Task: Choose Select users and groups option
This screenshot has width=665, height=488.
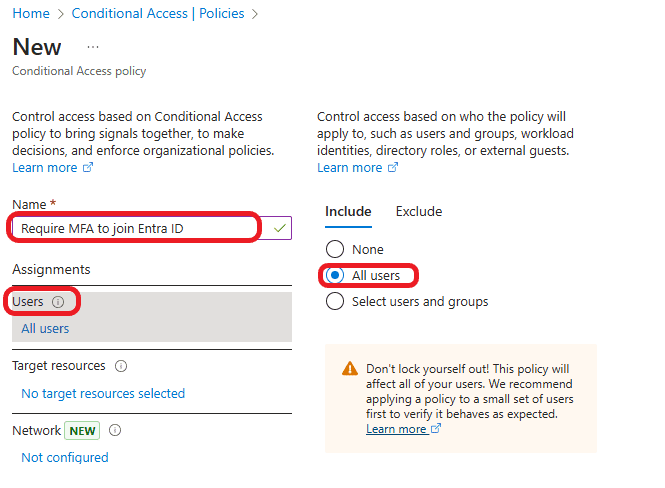Action: coord(335,301)
